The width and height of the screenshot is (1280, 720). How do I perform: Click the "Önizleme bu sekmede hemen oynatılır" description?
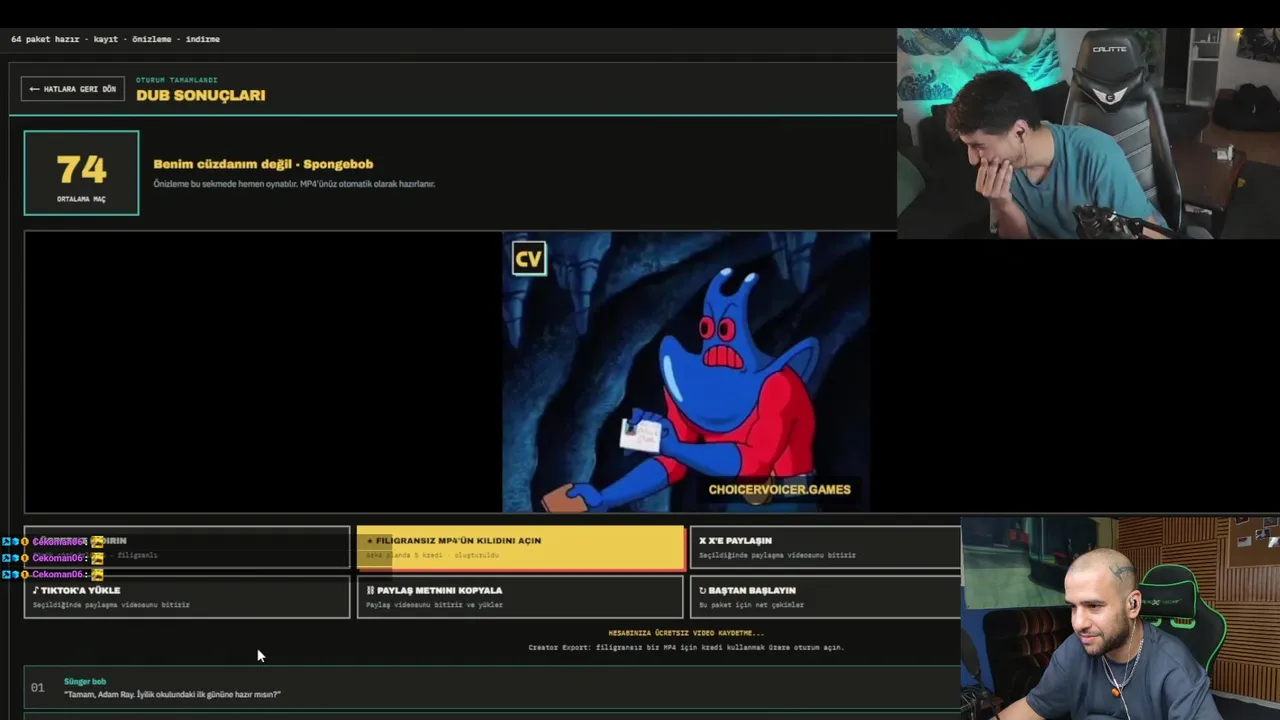pyautogui.click(x=294, y=184)
